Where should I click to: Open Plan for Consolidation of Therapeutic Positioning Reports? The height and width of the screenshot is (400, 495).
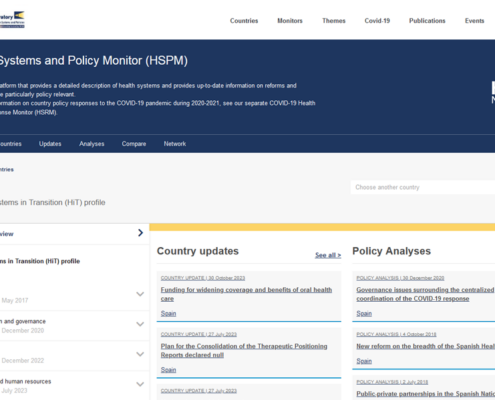tap(244, 350)
